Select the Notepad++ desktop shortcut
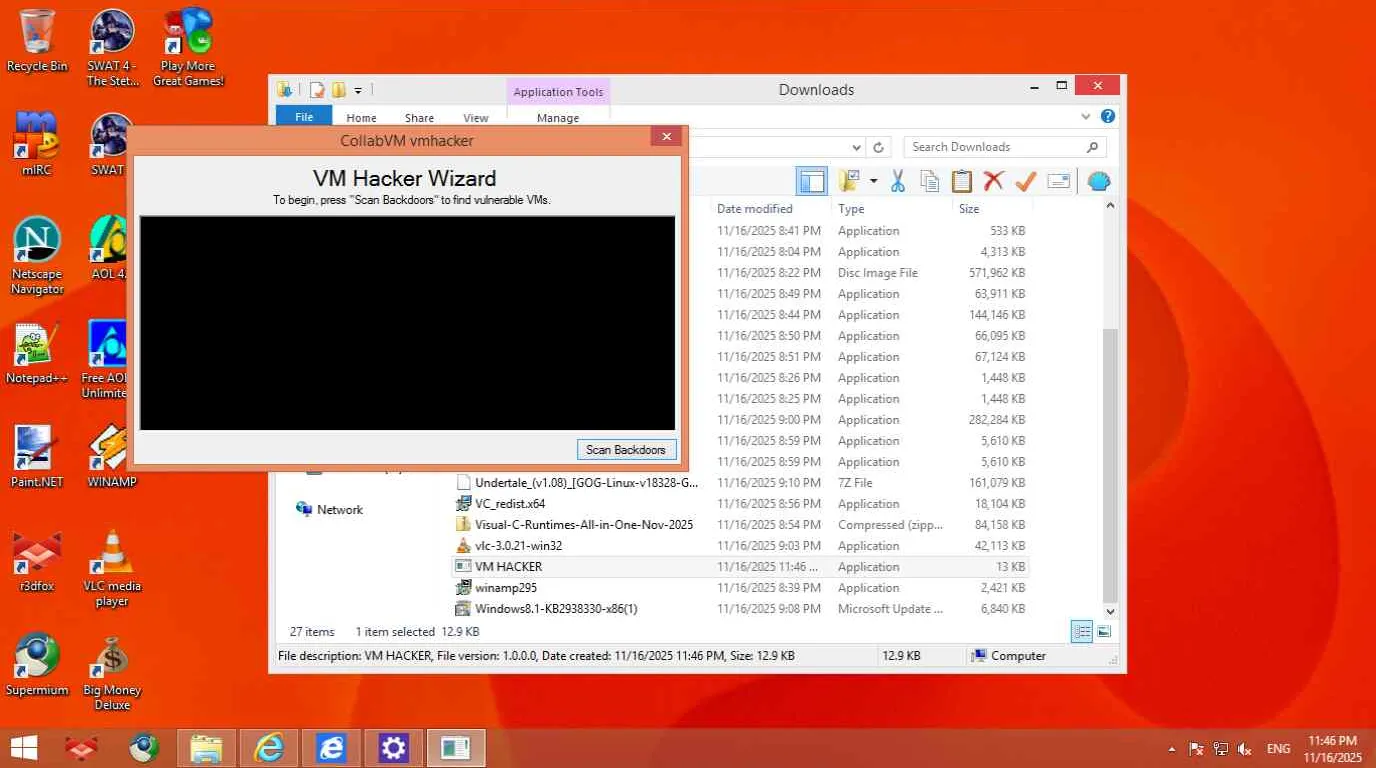The width and height of the screenshot is (1376, 768). tap(37, 353)
